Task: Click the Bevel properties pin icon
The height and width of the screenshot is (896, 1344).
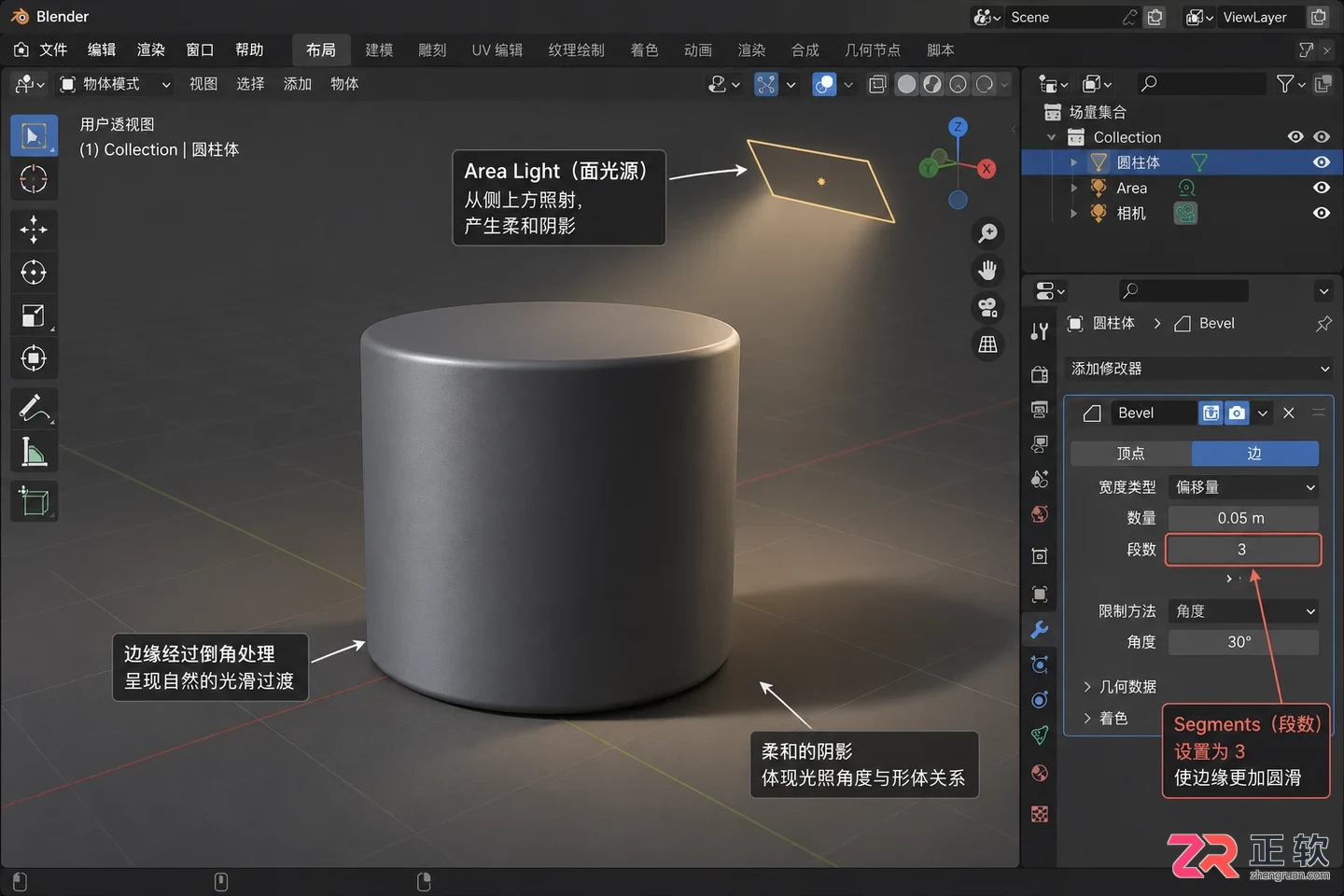Action: point(1323,324)
